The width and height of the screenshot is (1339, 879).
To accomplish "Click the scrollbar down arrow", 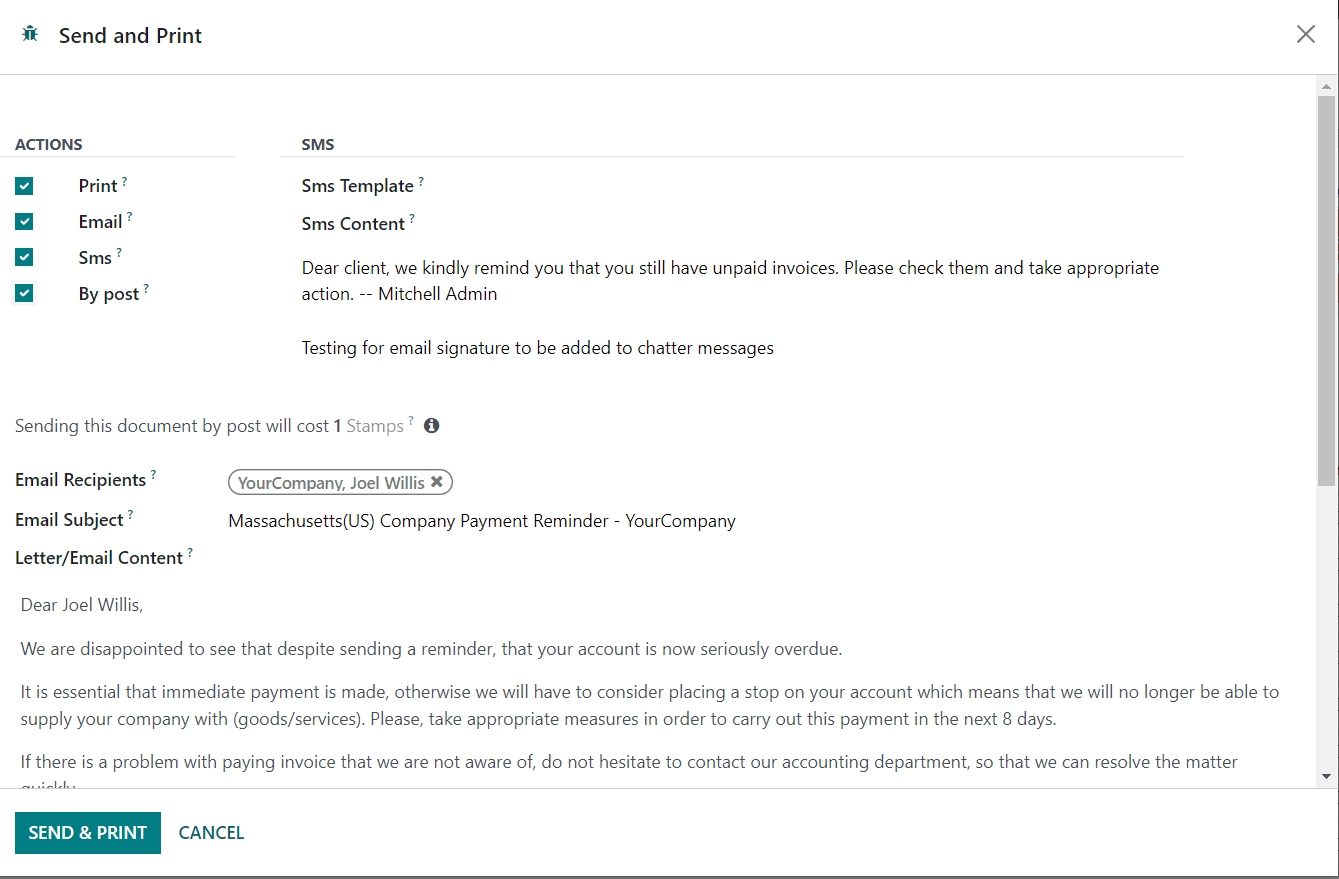I will pyautogui.click(x=1326, y=776).
